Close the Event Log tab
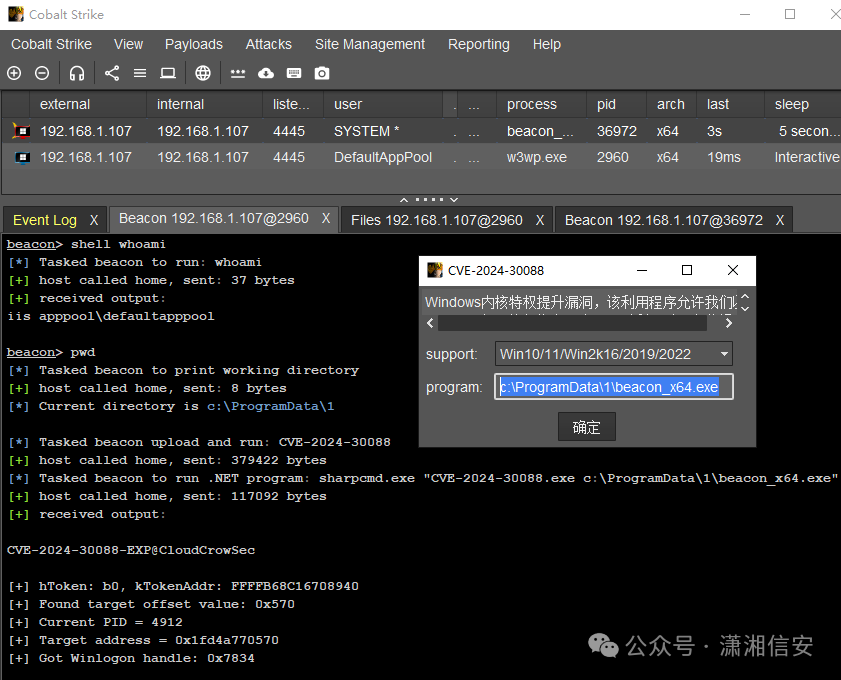The height and width of the screenshot is (680, 841). point(94,220)
